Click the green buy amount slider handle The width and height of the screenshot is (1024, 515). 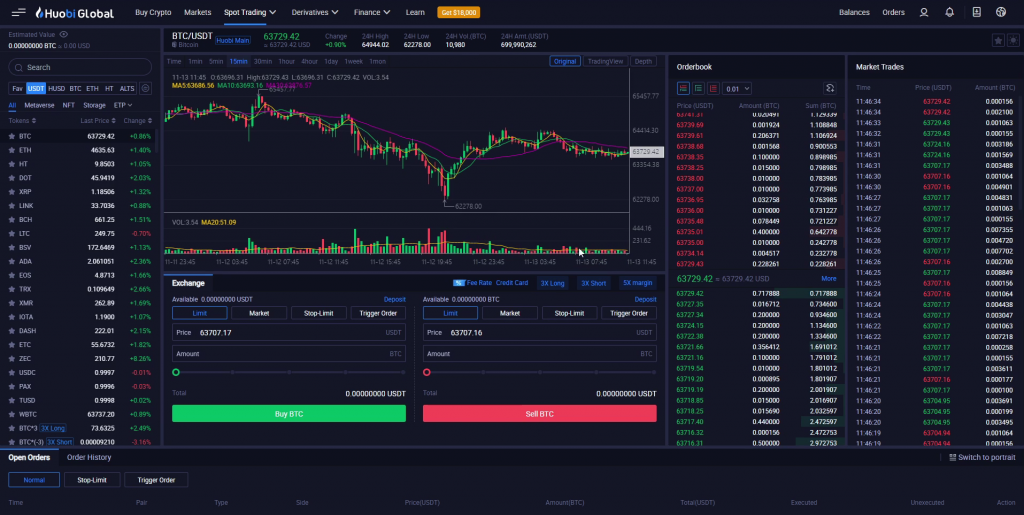(x=176, y=372)
